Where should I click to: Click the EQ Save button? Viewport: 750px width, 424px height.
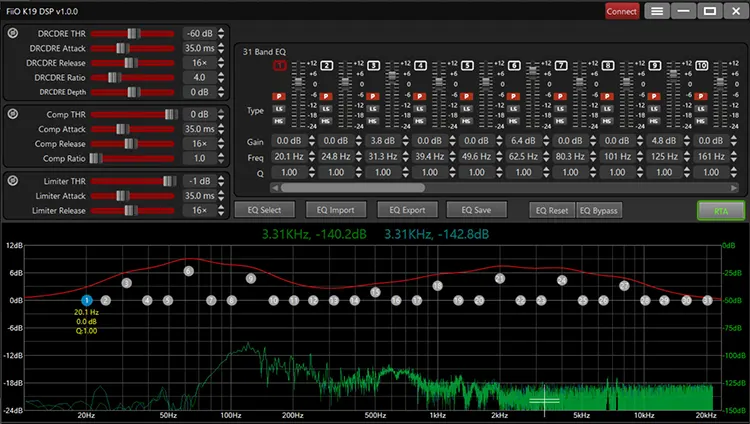pos(476,210)
